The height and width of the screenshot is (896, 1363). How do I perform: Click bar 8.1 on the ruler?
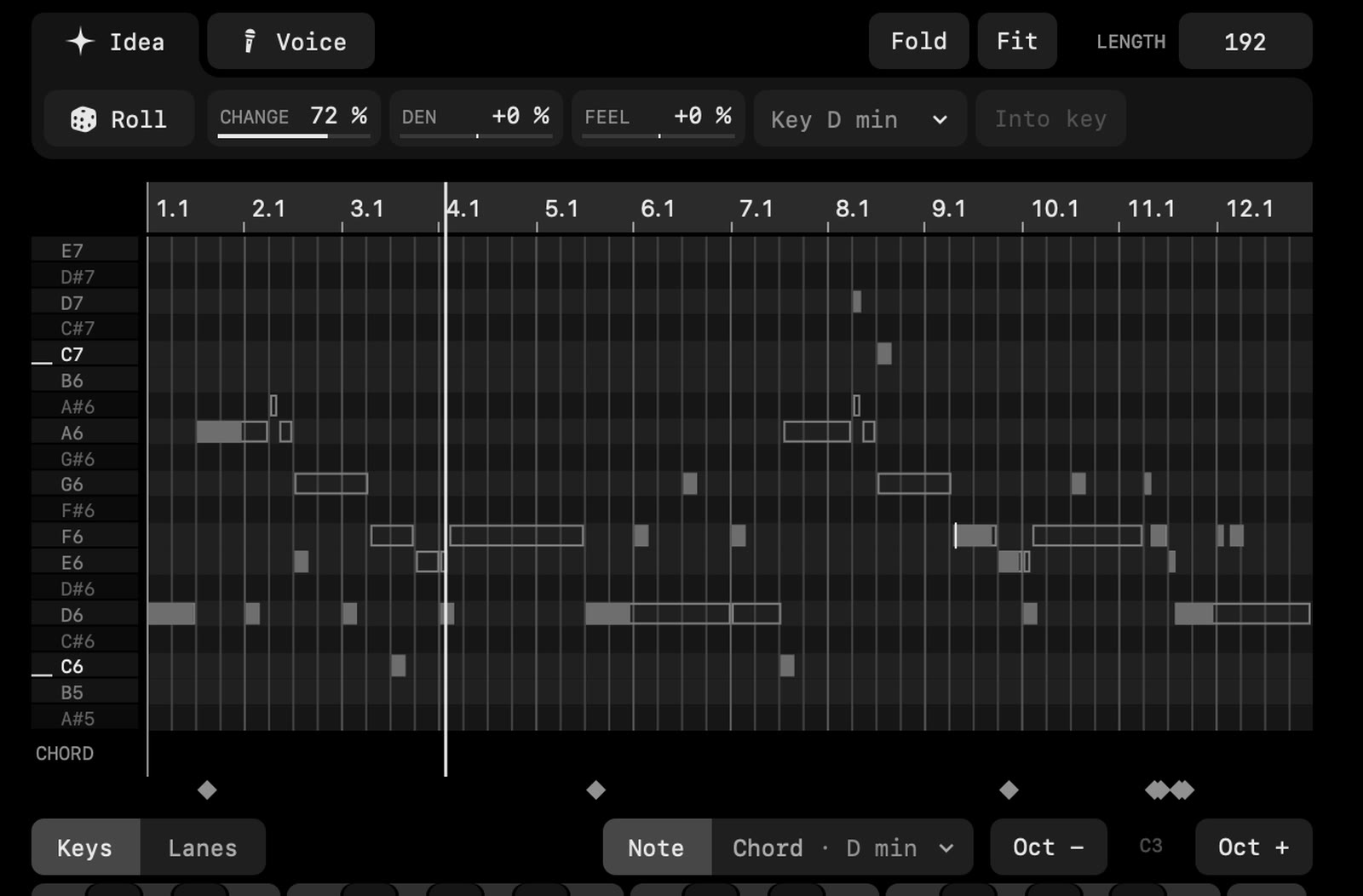853,209
